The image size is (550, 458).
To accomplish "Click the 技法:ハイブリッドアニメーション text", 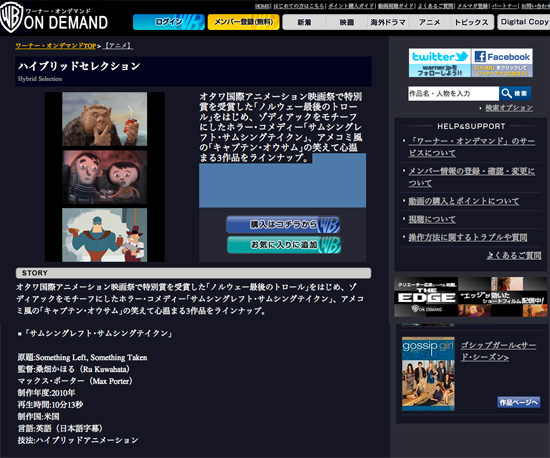I will pyautogui.click(x=78, y=440).
